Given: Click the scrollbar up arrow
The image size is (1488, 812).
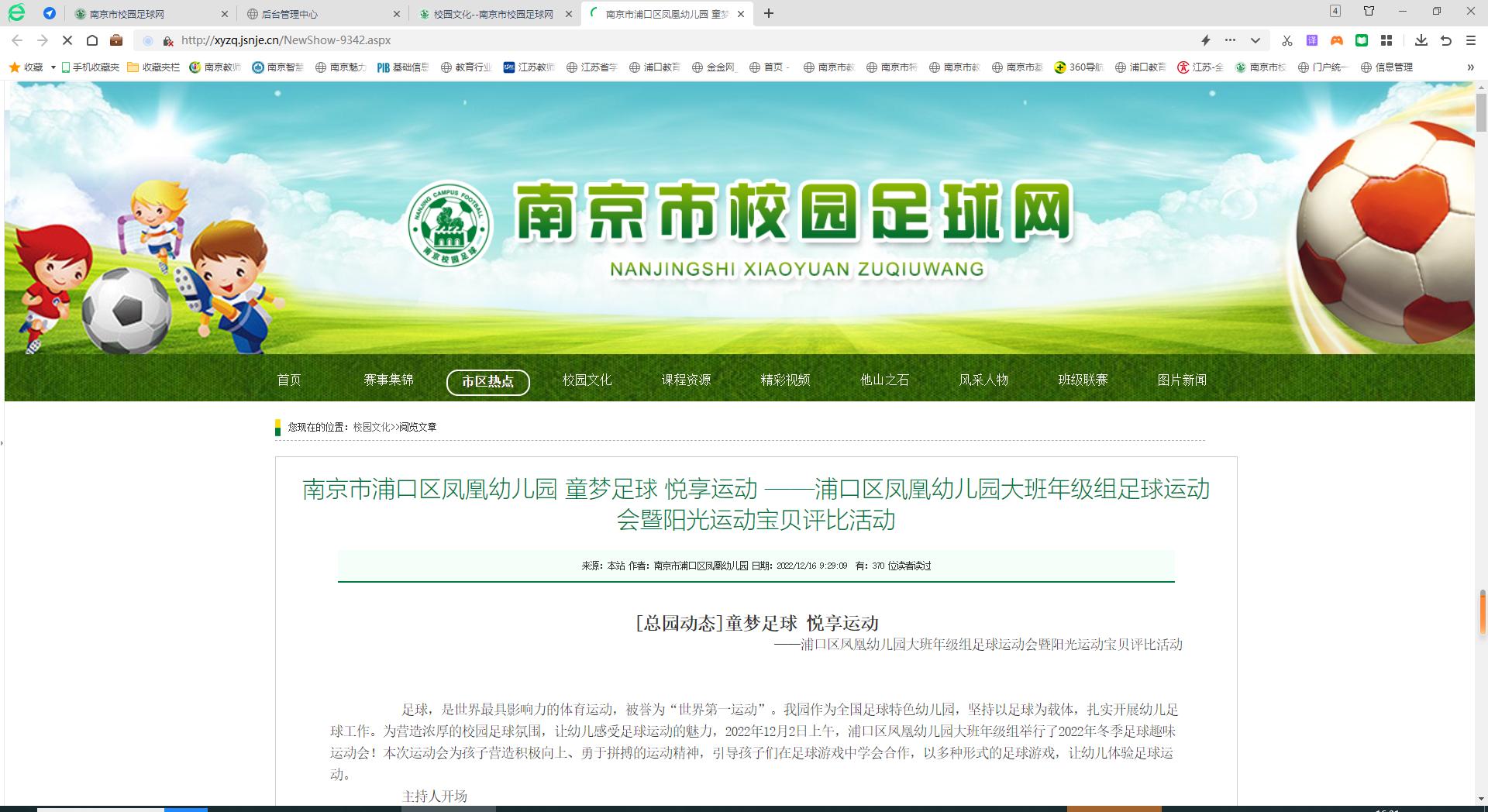Looking at the screenshot, I should (1481, 88).
